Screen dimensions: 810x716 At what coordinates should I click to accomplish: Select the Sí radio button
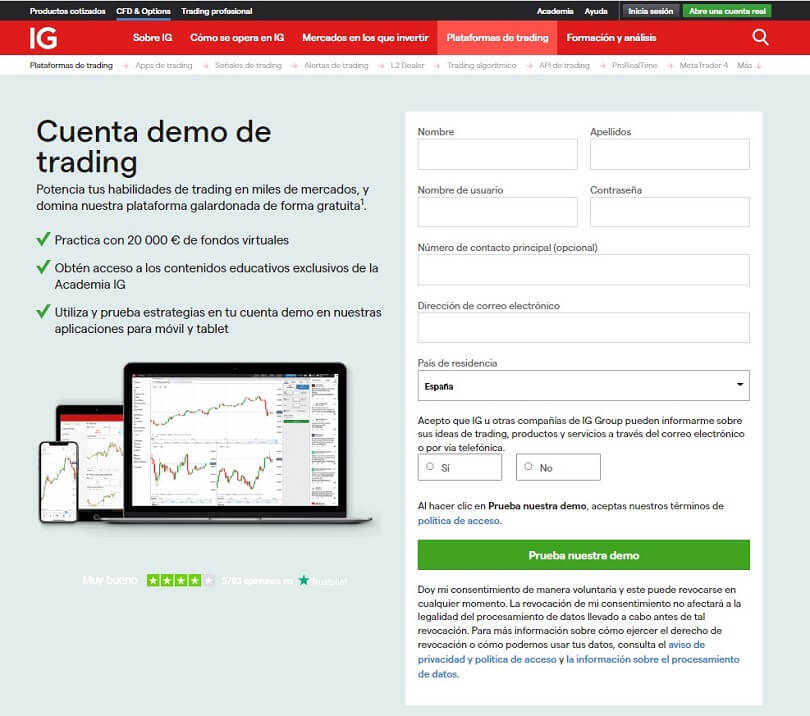430,466
